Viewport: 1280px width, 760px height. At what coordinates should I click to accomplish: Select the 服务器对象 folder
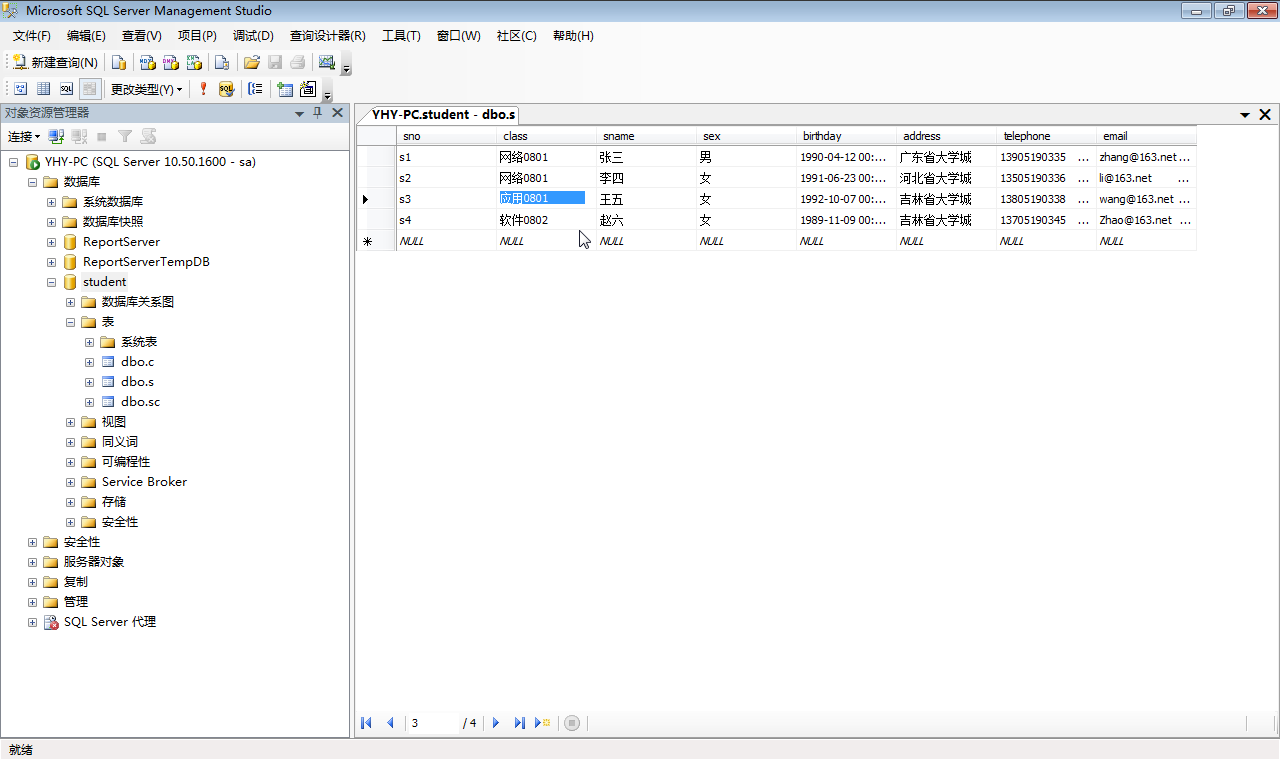pyautogui.click(x=94, y=562)
